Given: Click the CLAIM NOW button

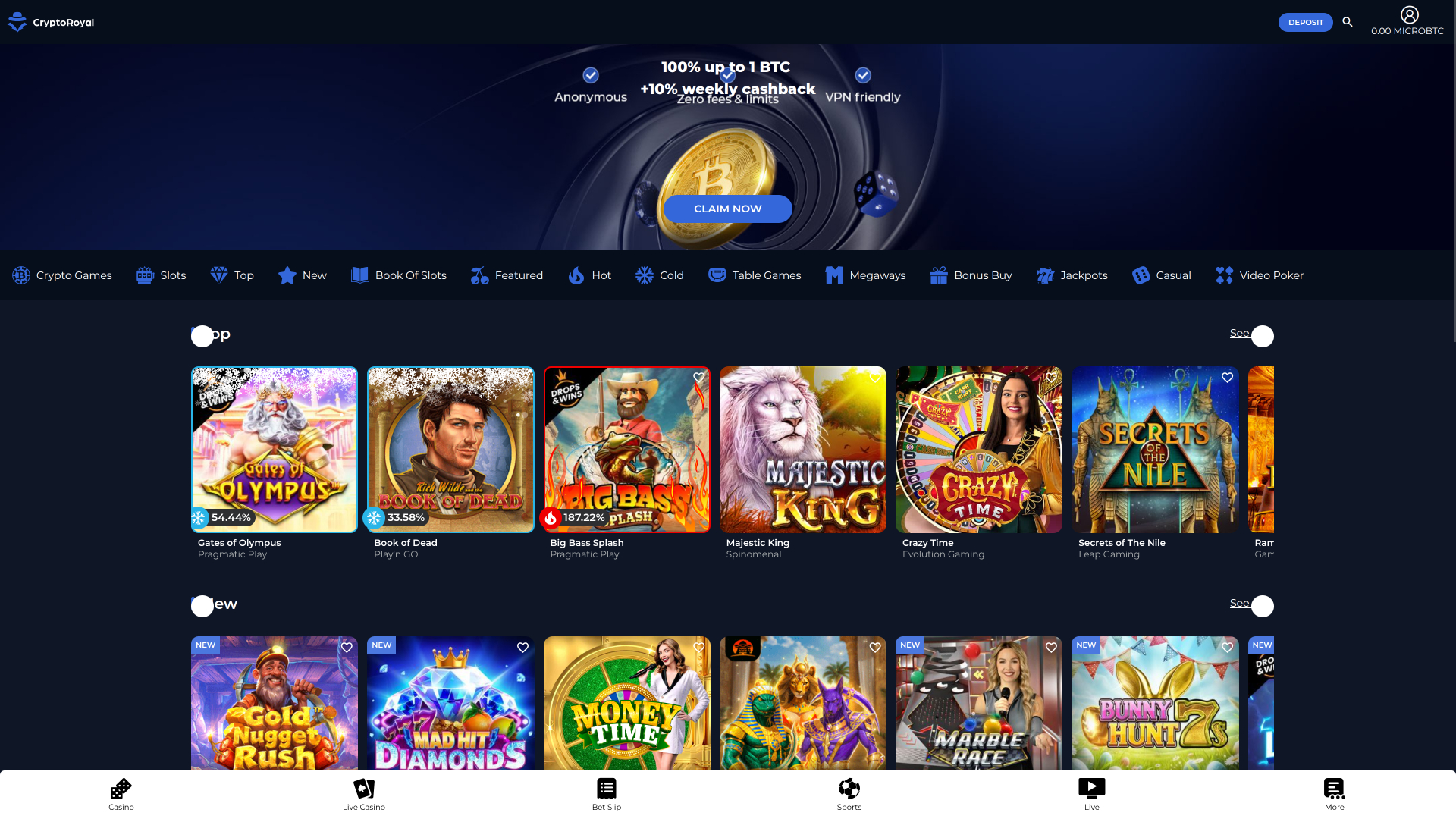Looking at the screenshot, I should coord(726,209).
